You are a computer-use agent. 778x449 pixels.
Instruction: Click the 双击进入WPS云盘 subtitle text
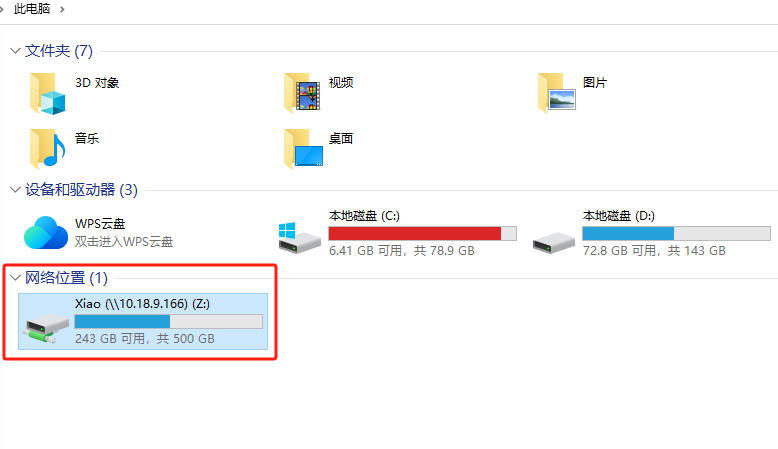point(124,242)
